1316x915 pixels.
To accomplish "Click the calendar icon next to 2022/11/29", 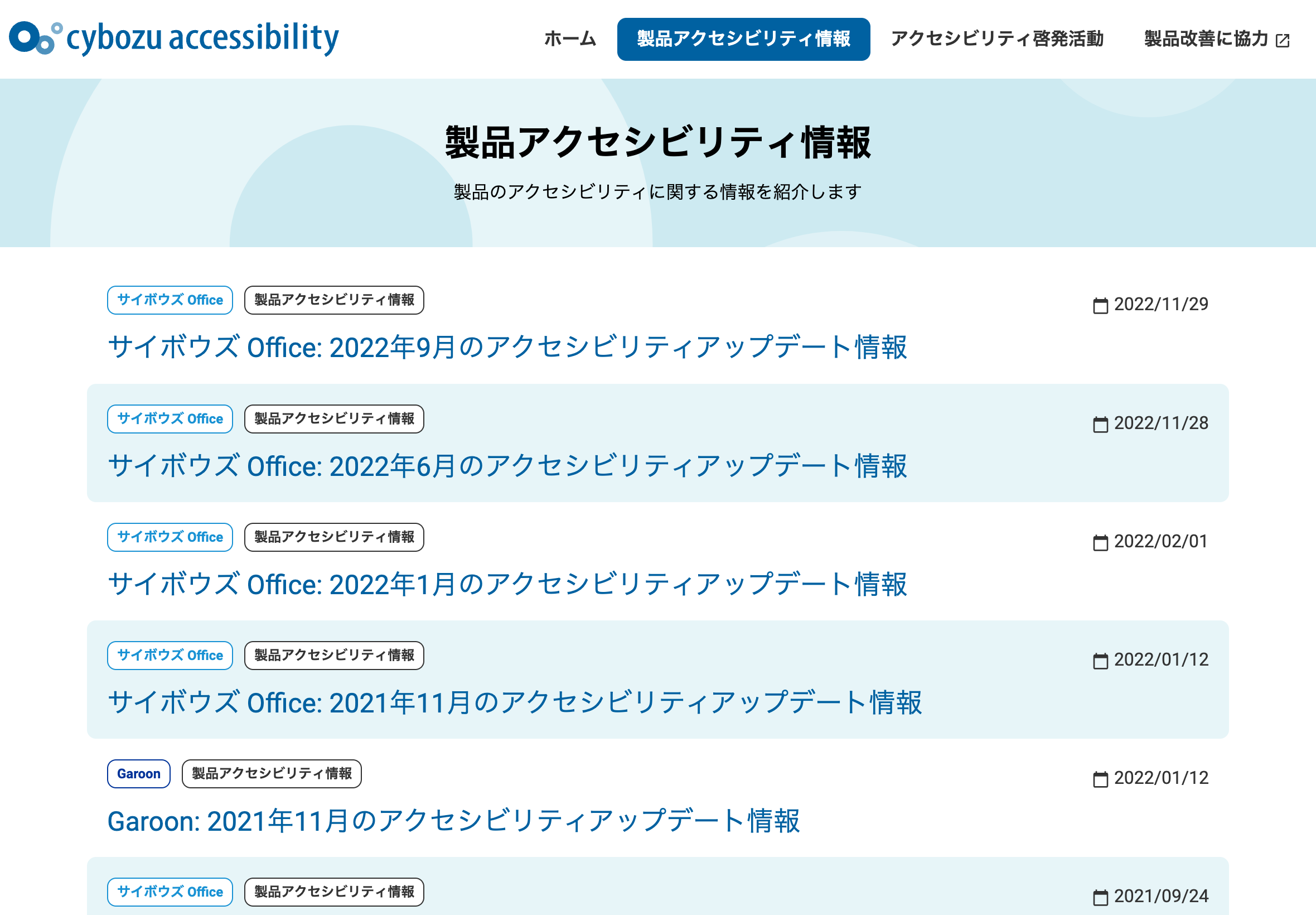I will pyautogui.click(x=1100, y=305).
